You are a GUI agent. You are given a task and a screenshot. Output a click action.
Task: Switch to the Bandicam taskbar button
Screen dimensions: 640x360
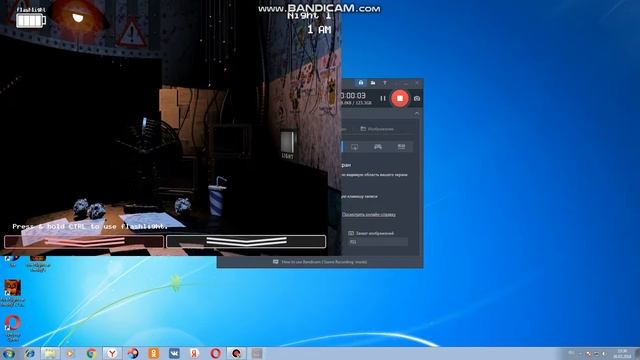pos(236,353)
